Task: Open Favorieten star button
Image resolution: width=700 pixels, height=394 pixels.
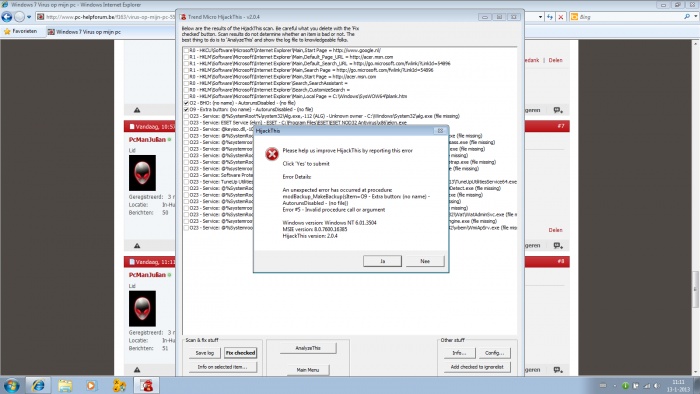Action: [x=21, y=31]
